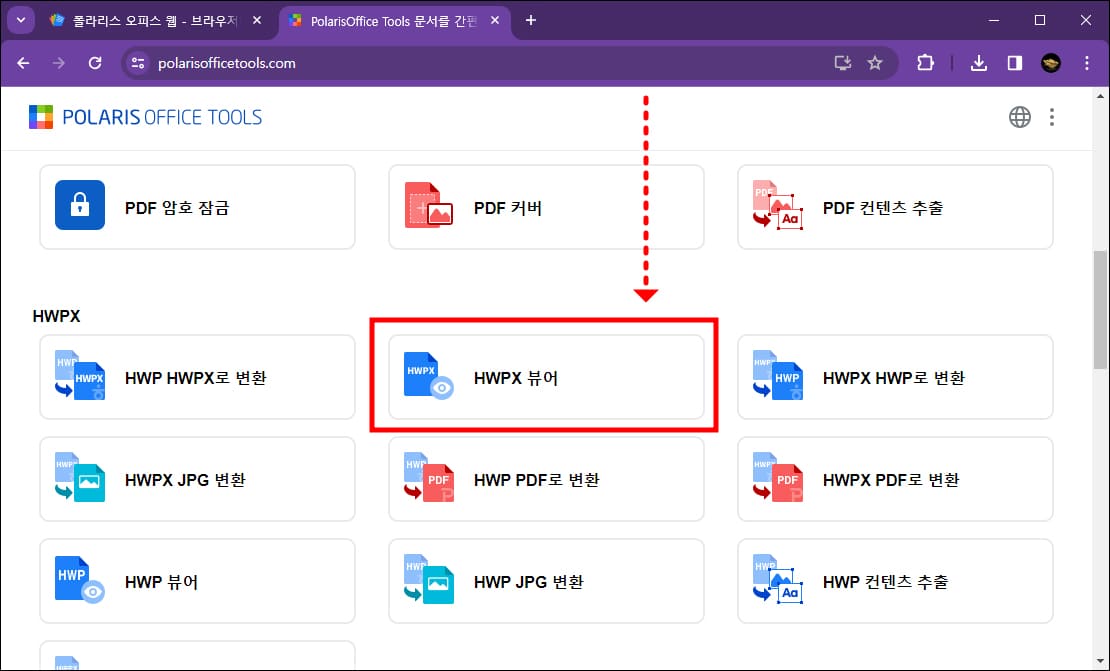The image size is (1110, 671).
Task: Bookmark this page with the star
Action: [x=875, y=63]
